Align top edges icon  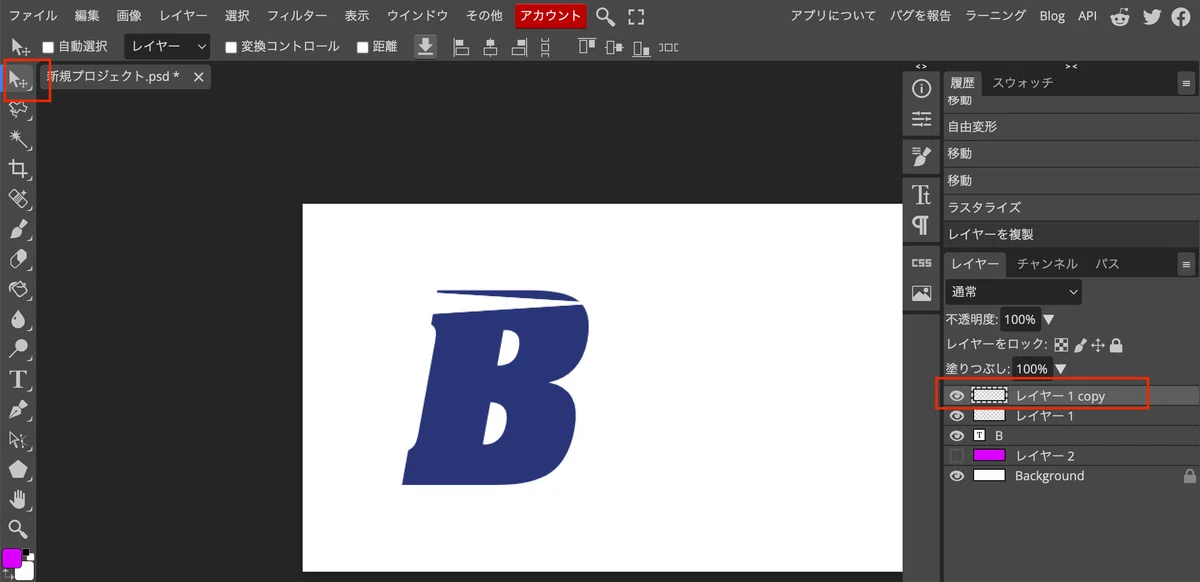[x=586, y=47]
